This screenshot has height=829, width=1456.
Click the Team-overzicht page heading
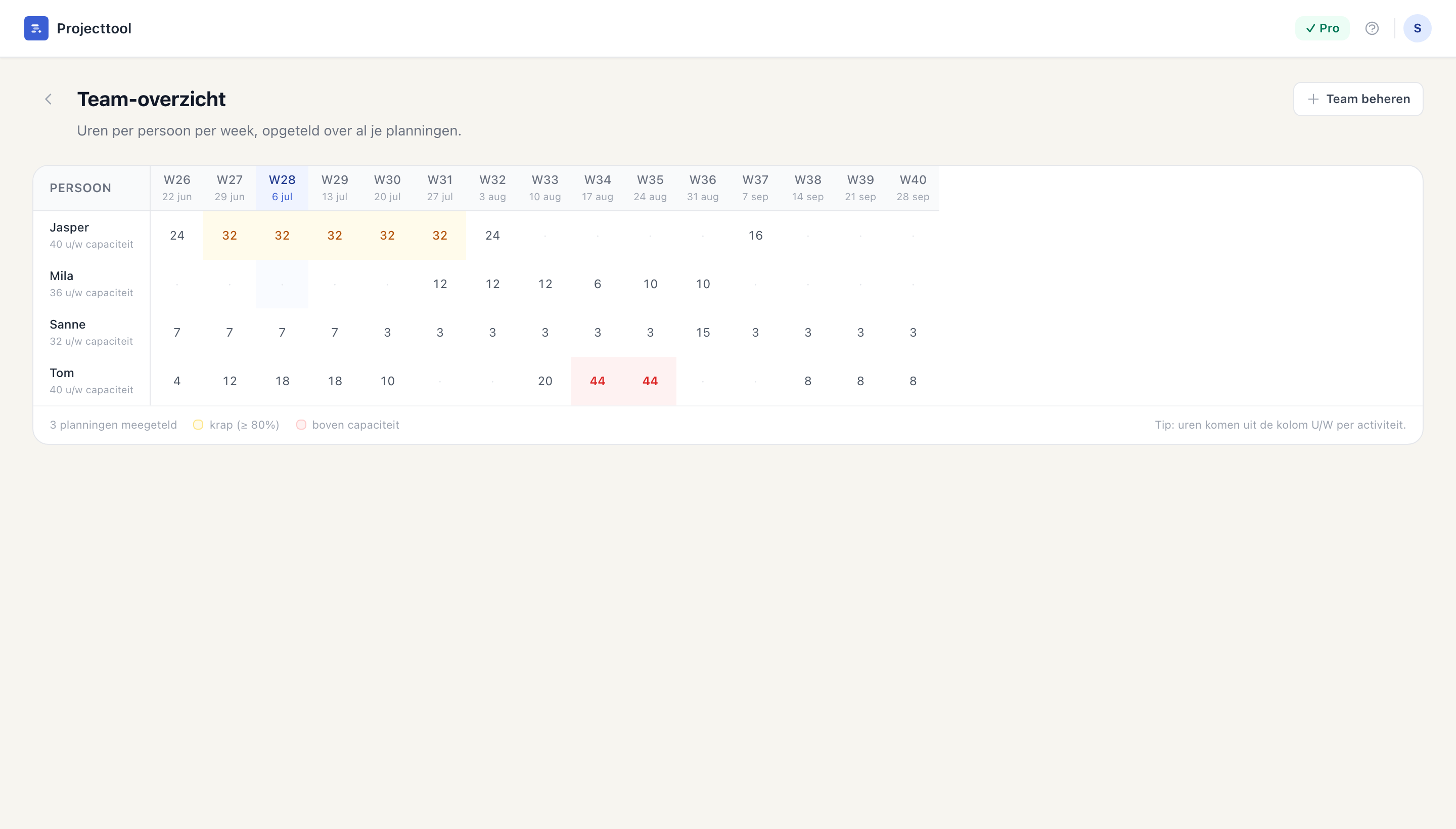(x=152, y=99)
